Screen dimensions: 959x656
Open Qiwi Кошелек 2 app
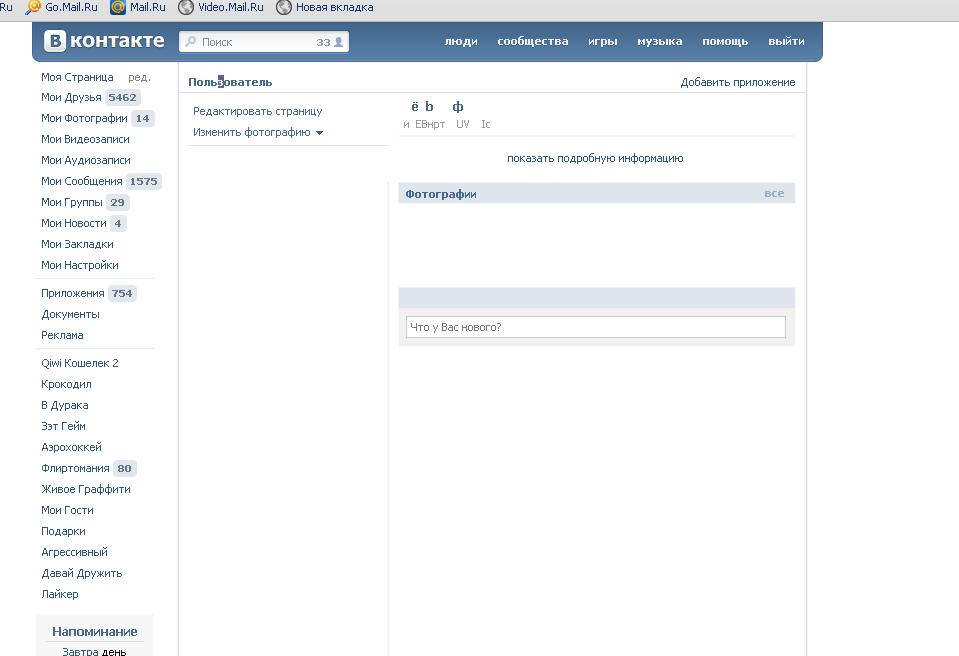point(80,363)
